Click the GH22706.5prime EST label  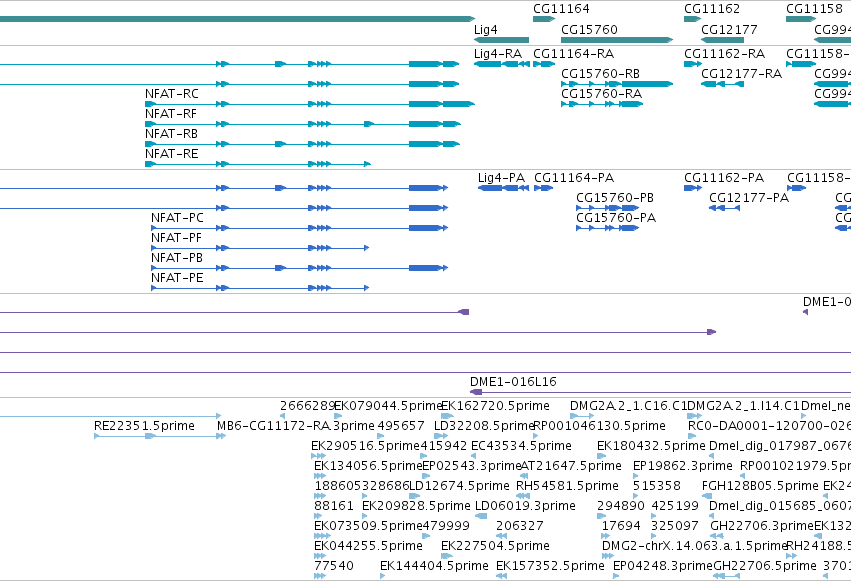[765, 566]
